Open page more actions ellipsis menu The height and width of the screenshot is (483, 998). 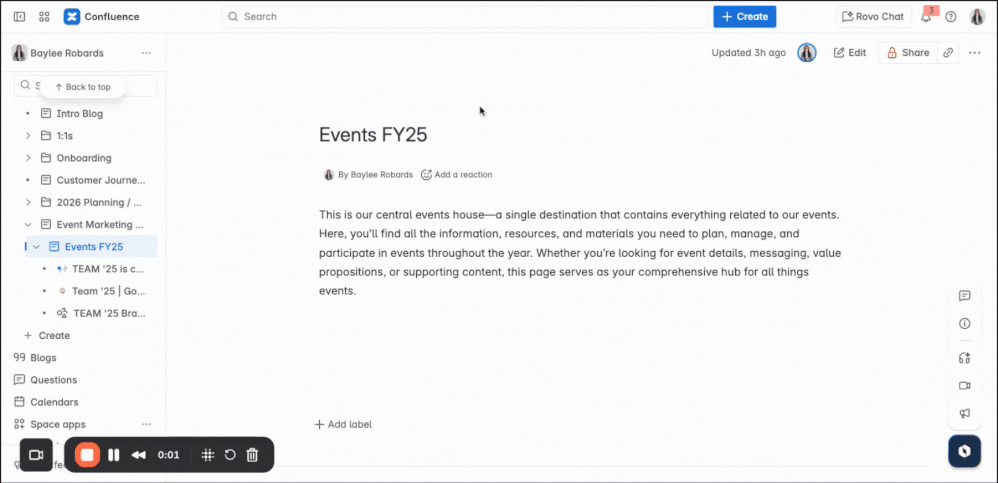tap(974, 53)
